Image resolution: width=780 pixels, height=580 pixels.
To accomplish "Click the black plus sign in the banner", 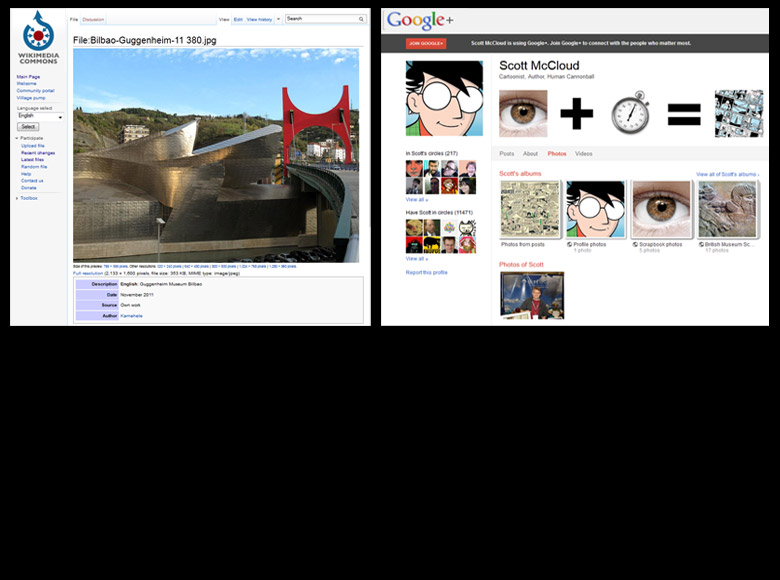I will tap(576, 113).
